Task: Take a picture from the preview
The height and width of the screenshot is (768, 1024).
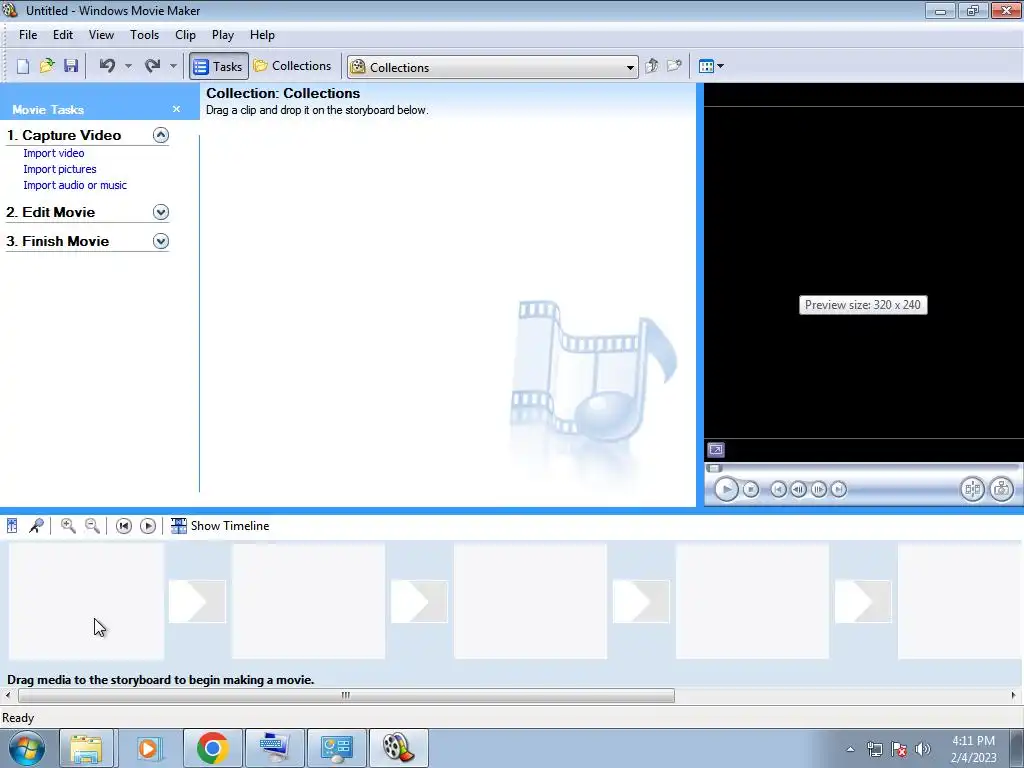Action: (1002, 489)
